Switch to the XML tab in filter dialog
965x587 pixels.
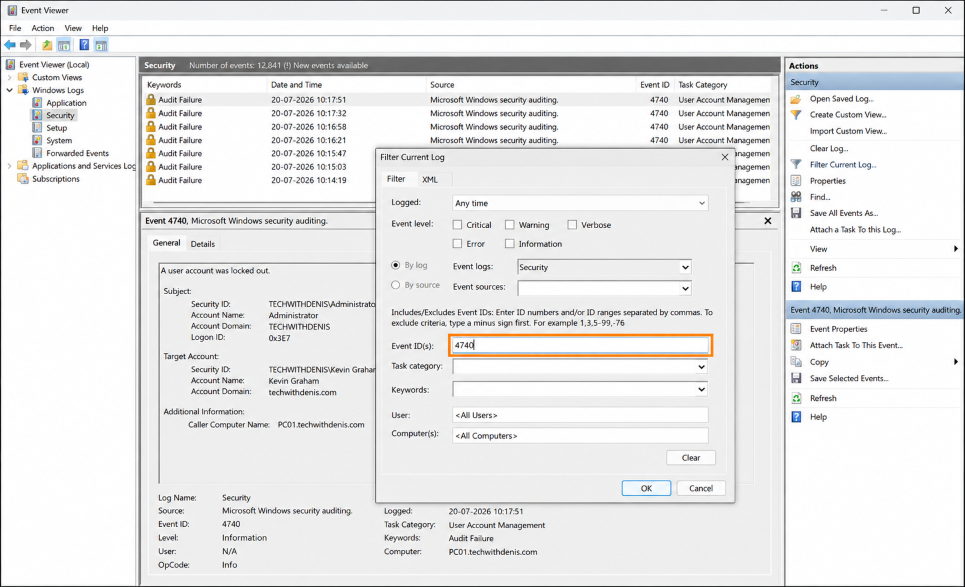(x=430, y=180)
